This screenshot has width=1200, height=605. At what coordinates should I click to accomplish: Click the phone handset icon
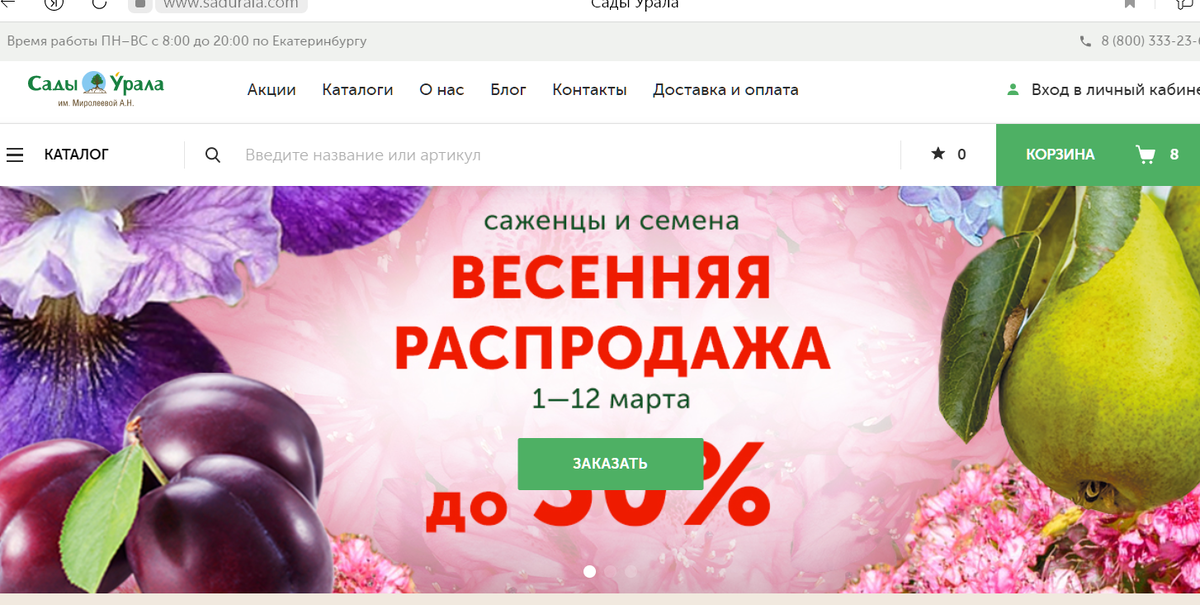click(x=1086, y=42)
